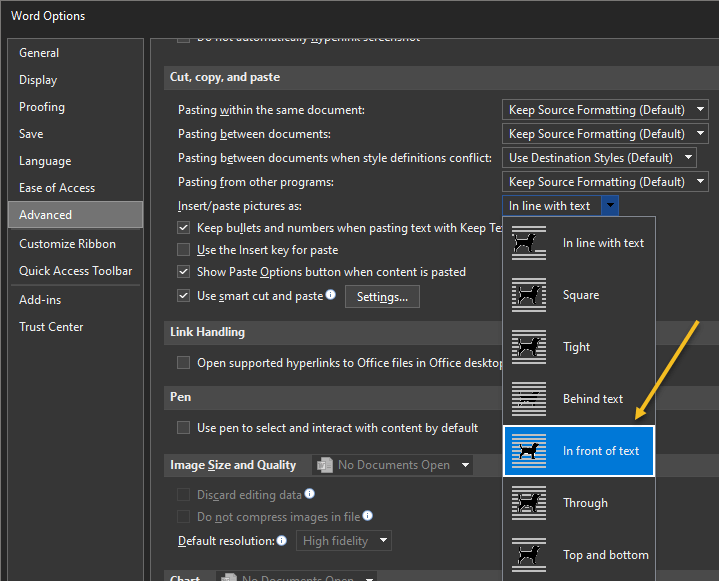This screenshot has height=581, width=719.
Task: Open Pasting from other programs dropdown
Action: click(700, 182)
